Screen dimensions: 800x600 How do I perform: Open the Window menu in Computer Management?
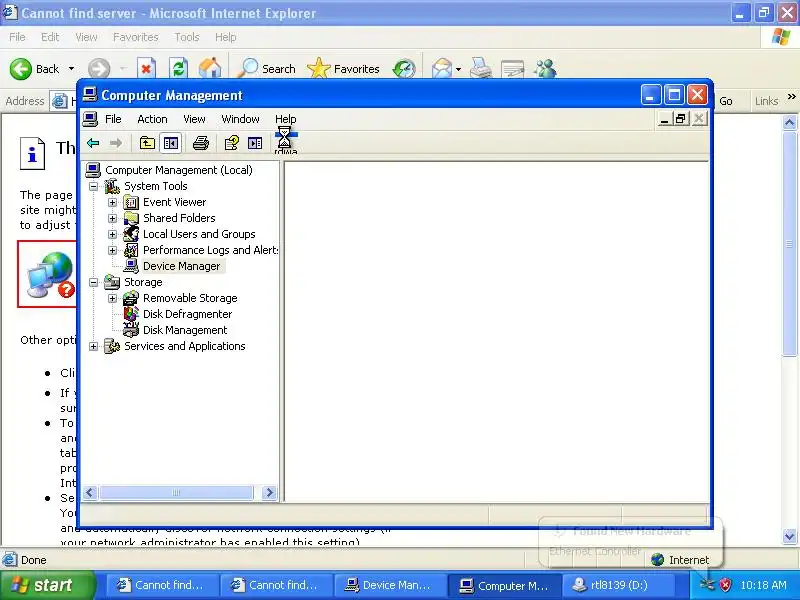240,119
